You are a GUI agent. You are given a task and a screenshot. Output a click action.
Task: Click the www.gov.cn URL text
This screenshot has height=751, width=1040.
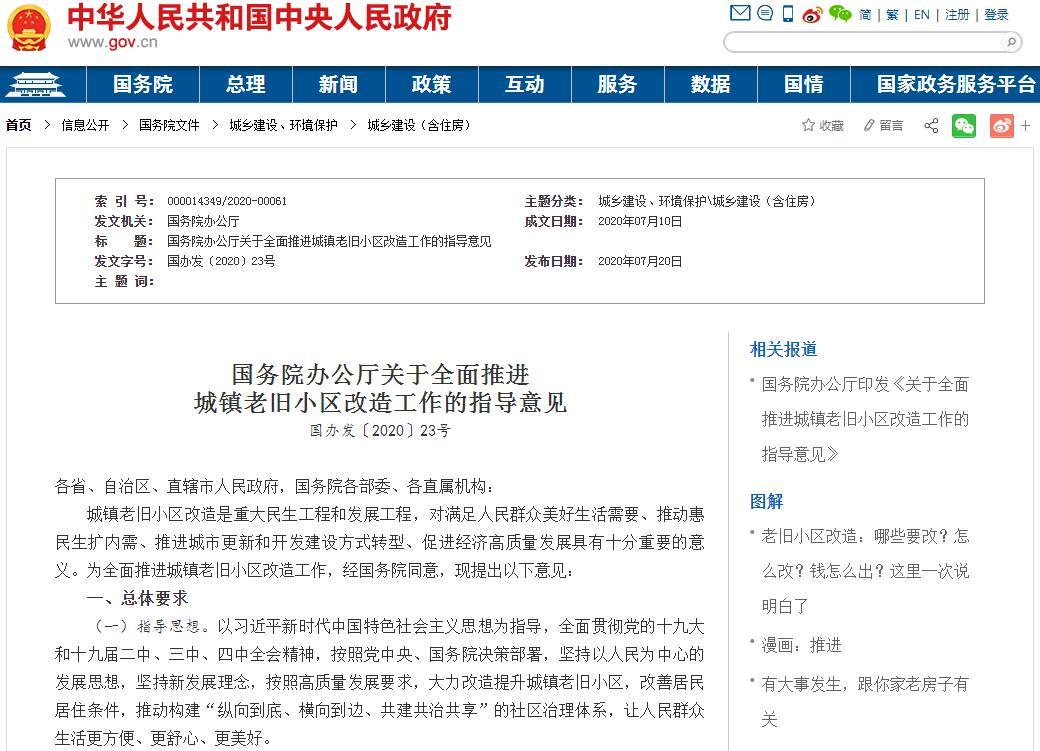click(113, 42)
